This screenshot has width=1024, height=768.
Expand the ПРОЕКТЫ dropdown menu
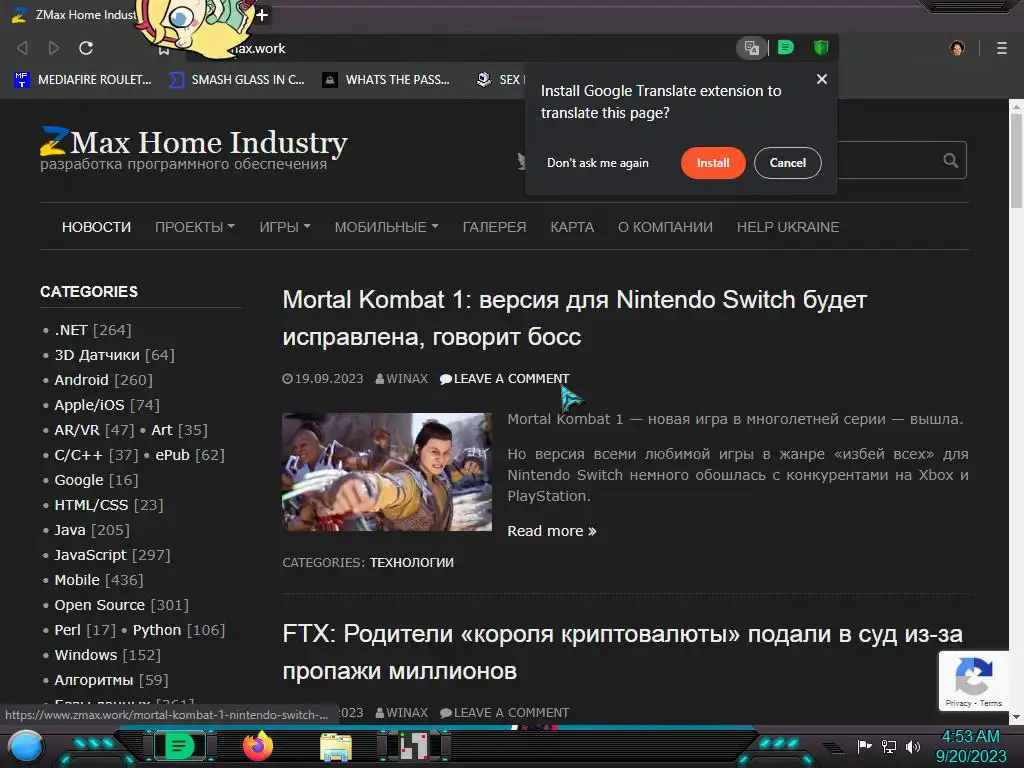coord(195,227)
